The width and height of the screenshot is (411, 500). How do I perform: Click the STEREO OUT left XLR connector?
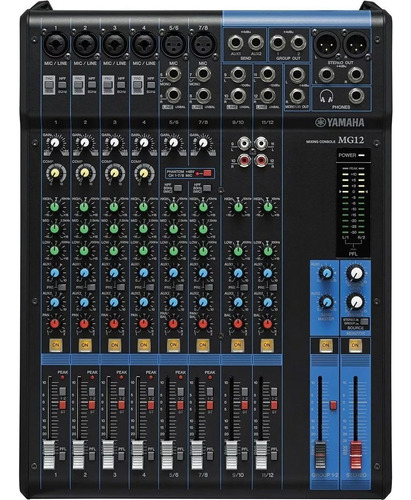pyautogui.click(x=327, y=44)
